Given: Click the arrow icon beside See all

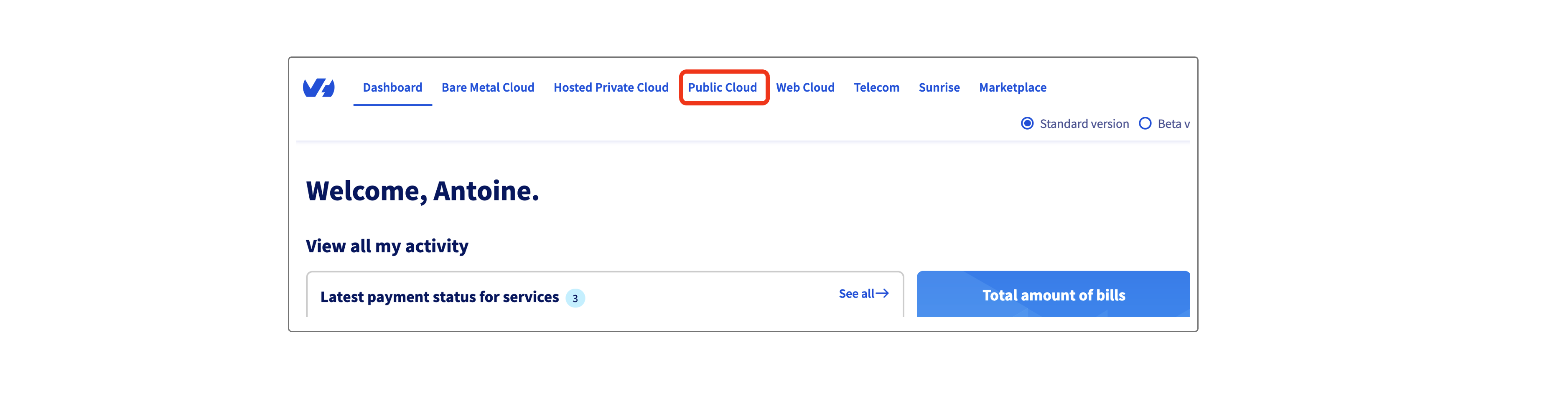Looking at the screenshot, I should [882, 294].
